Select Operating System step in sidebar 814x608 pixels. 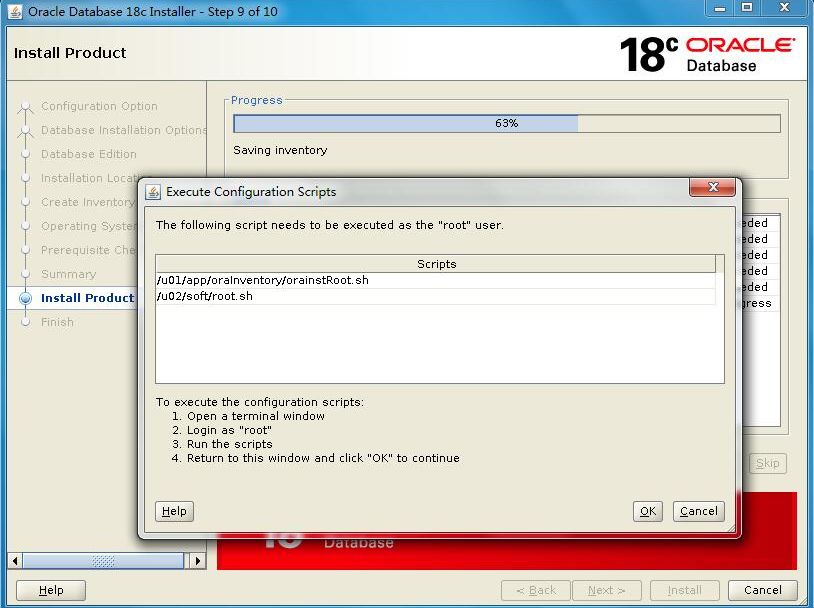click(89, 226)
